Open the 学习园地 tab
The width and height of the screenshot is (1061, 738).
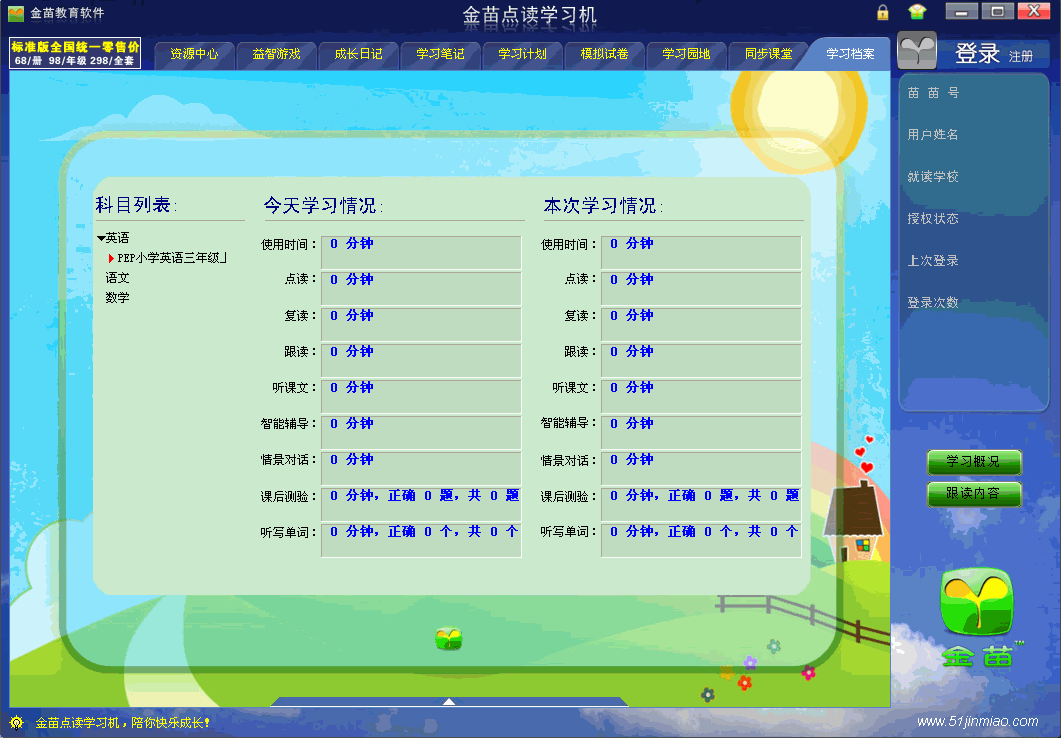coord(686,54)
